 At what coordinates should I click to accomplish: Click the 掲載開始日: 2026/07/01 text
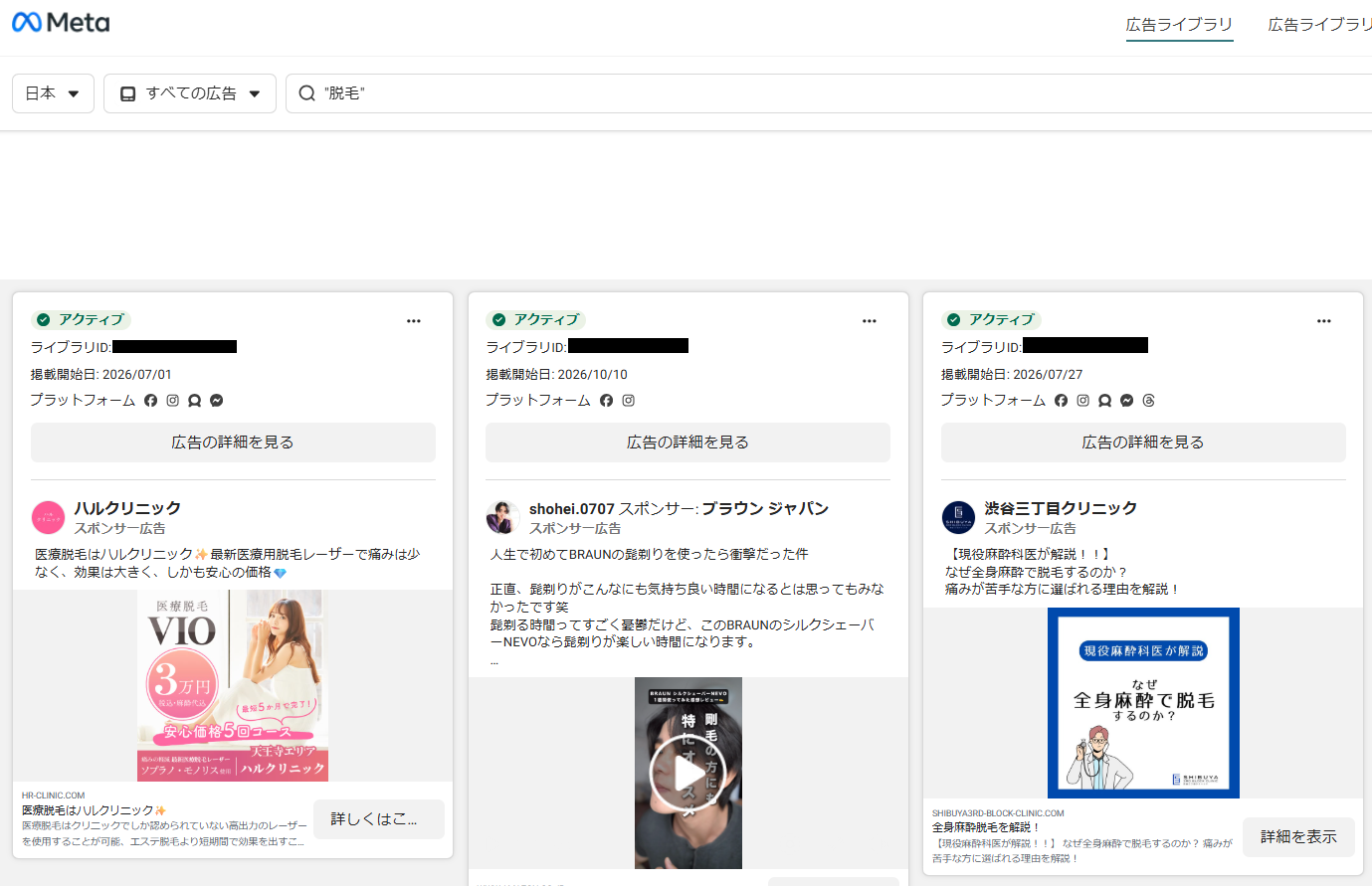point(101,375)
